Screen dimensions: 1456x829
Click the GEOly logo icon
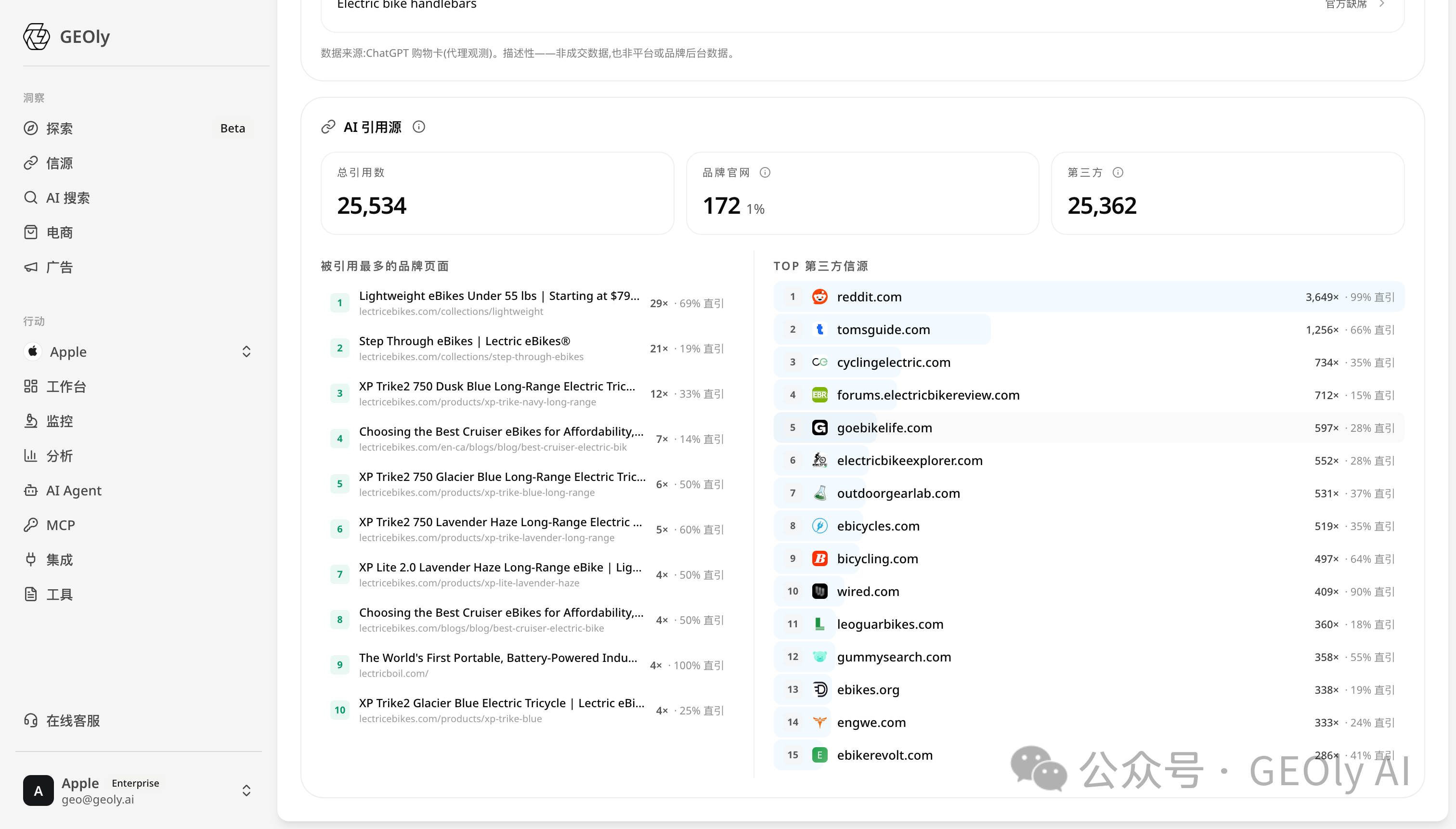(x=37, y=37)
